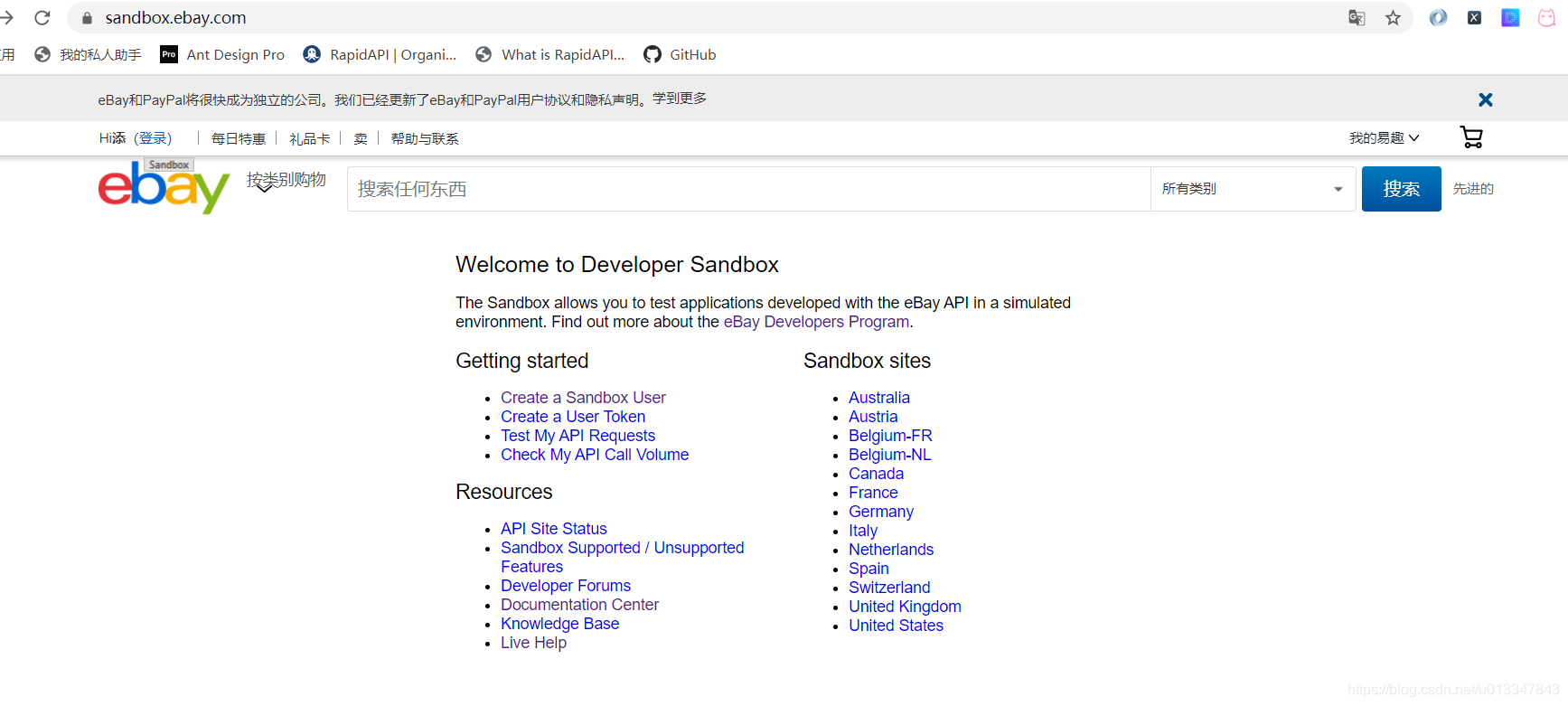Open the translate page icon
Image resolution: width=1568 pixels, height=706 pixels.
[1357, 18]
